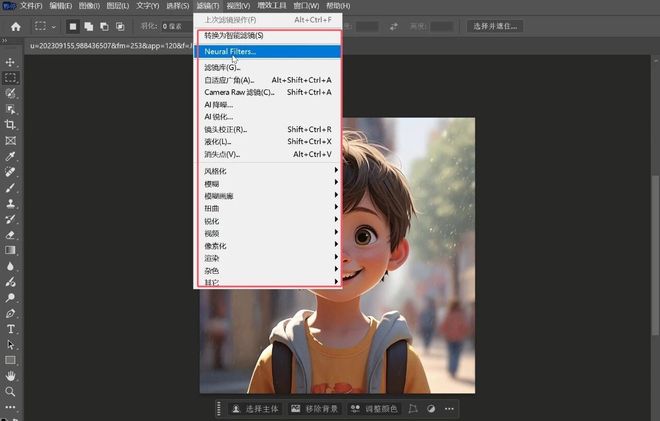
Task: Select the Frame tool
Action: [x=10, y=141]
